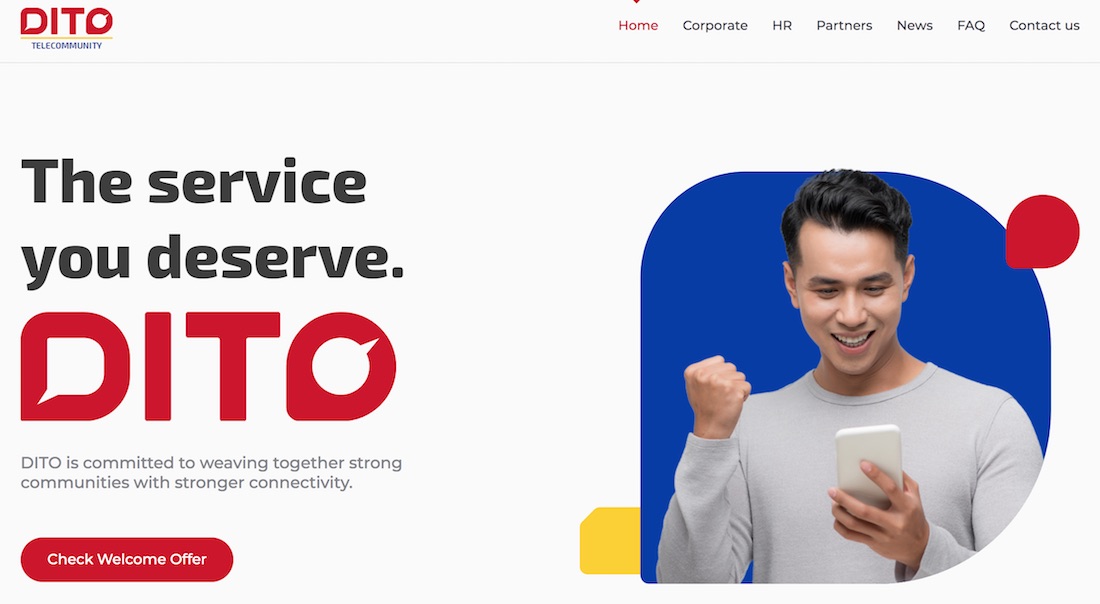Click the DITO Telecommunity logo in header
Image resolution: width=1100 pixels, height=604 pixels.
tap(67, 29)
